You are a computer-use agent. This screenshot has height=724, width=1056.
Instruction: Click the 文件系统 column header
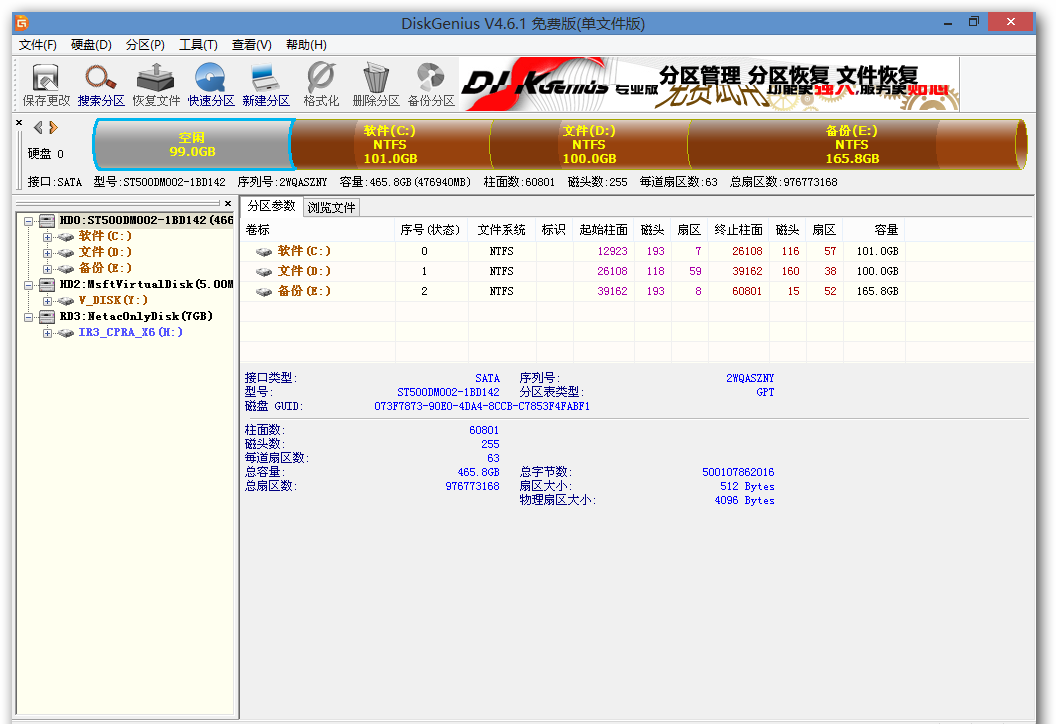(502, 230)
